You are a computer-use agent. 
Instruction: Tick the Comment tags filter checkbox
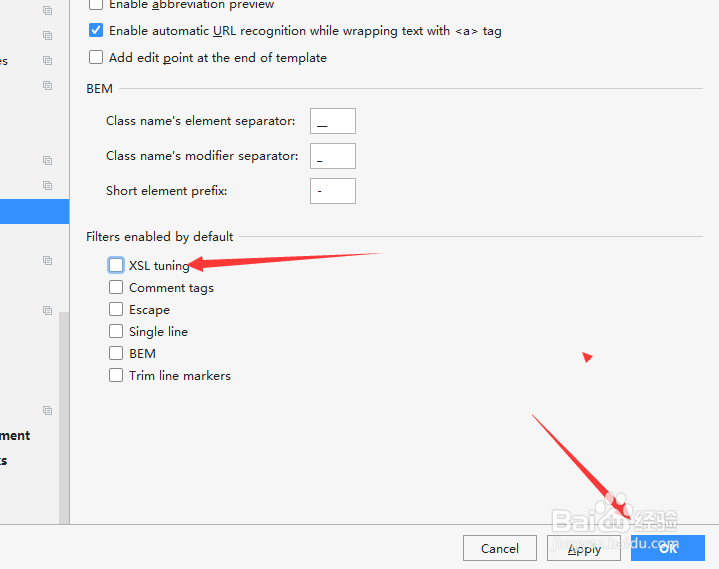[116, 288]
